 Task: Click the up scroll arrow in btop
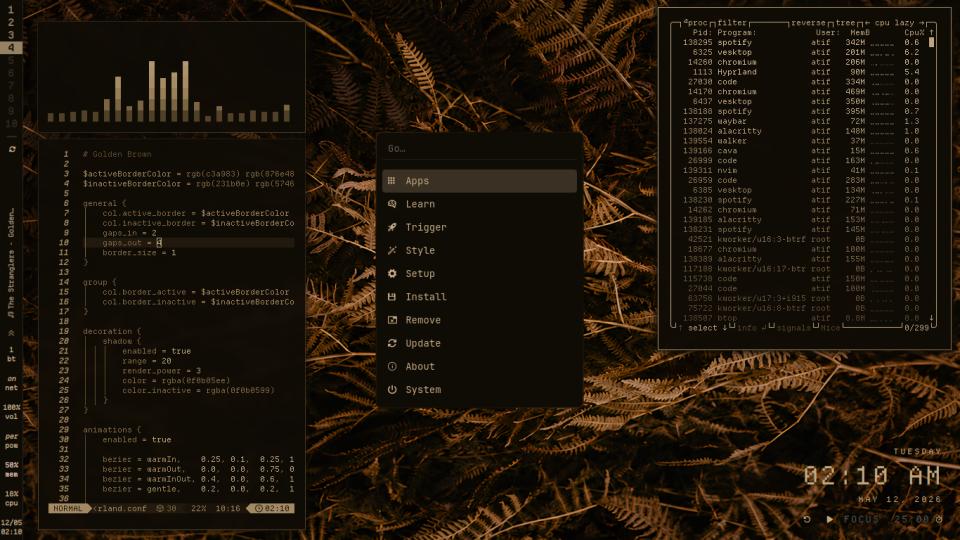point(931,32)
